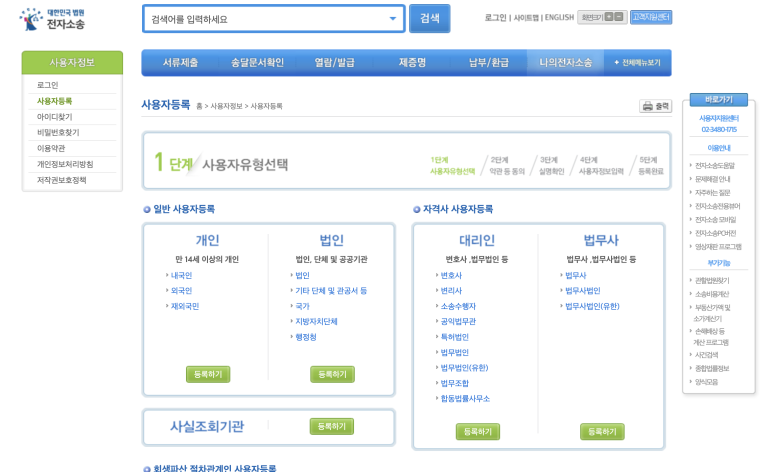Open 사건검색 quick link

pos(706,355)
